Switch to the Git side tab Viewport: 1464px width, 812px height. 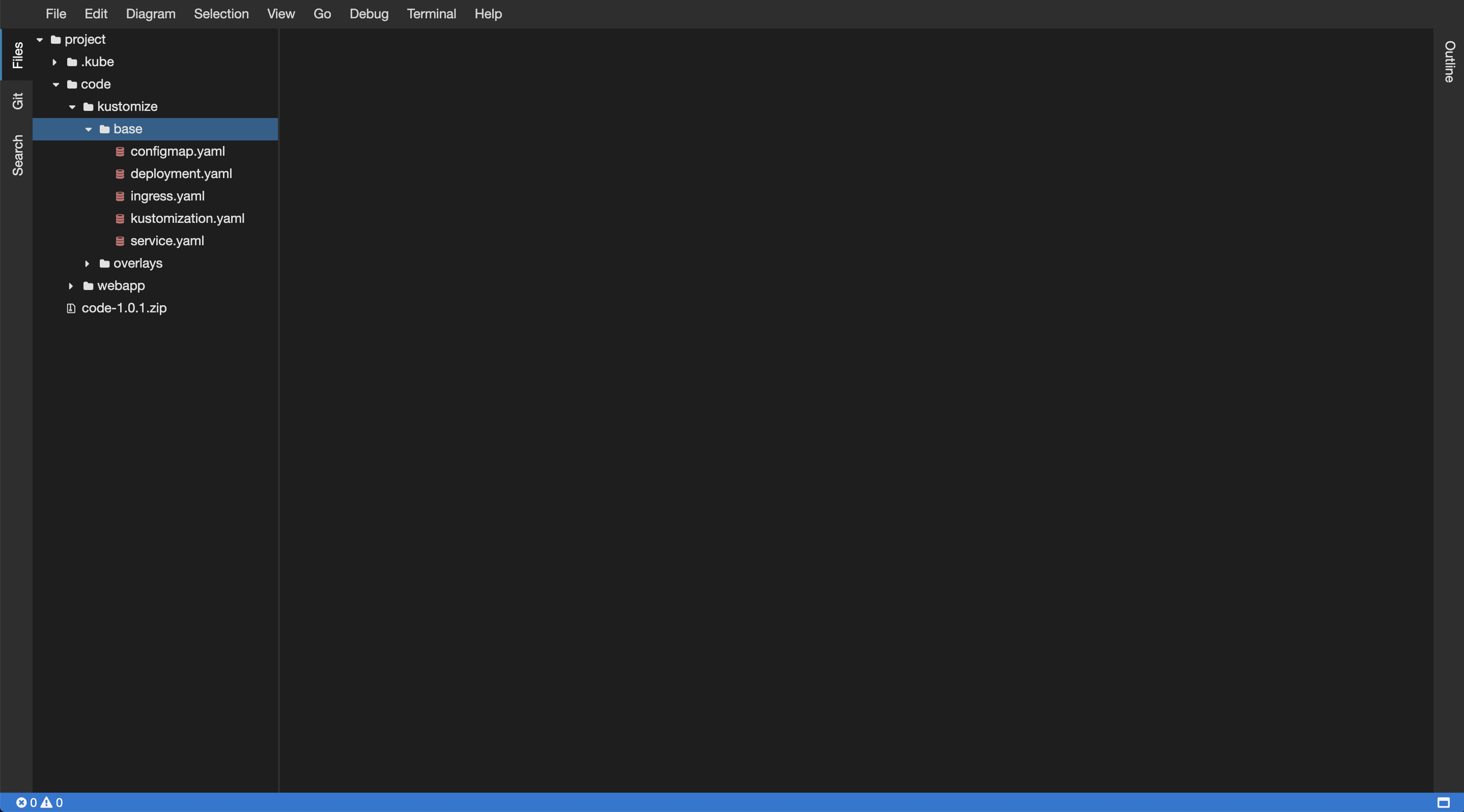tap(18, 101)
